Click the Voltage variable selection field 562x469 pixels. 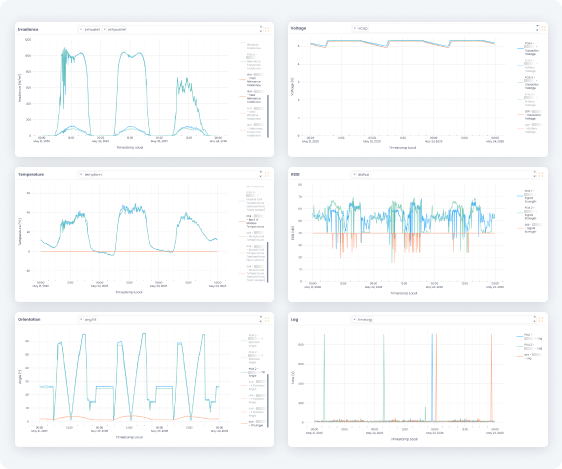[445, 28]
